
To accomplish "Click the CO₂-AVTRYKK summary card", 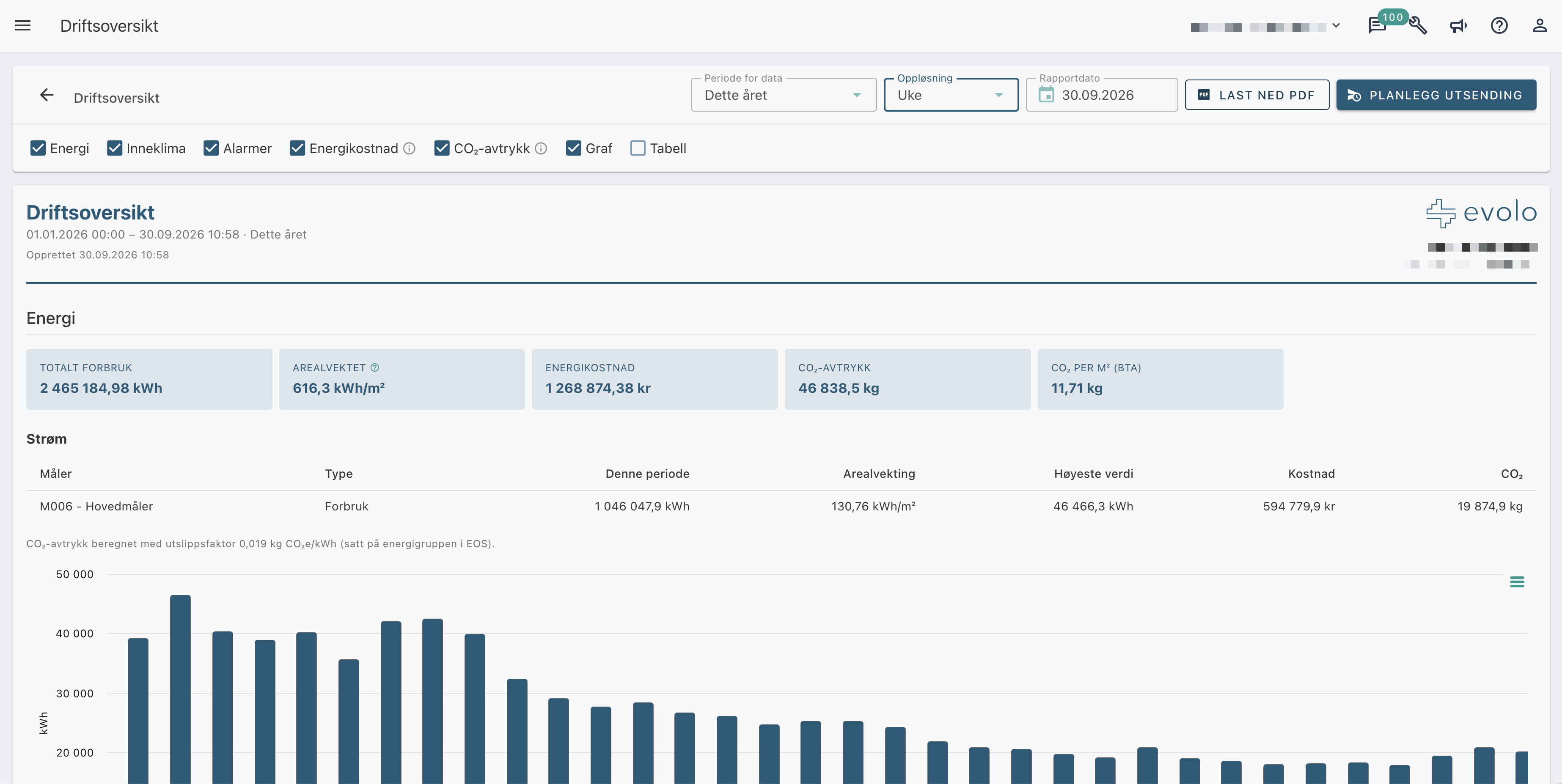I will [907, 378].
